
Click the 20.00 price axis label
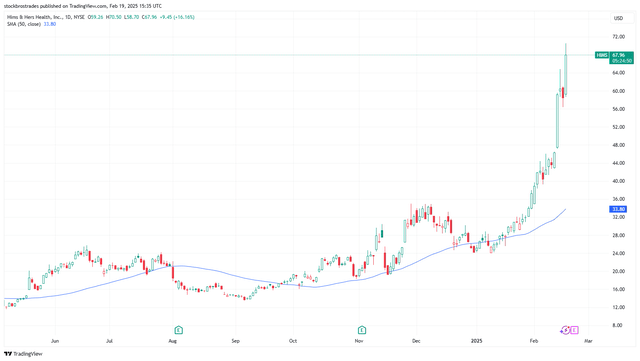pyautogui.click(x=619, y=271)
